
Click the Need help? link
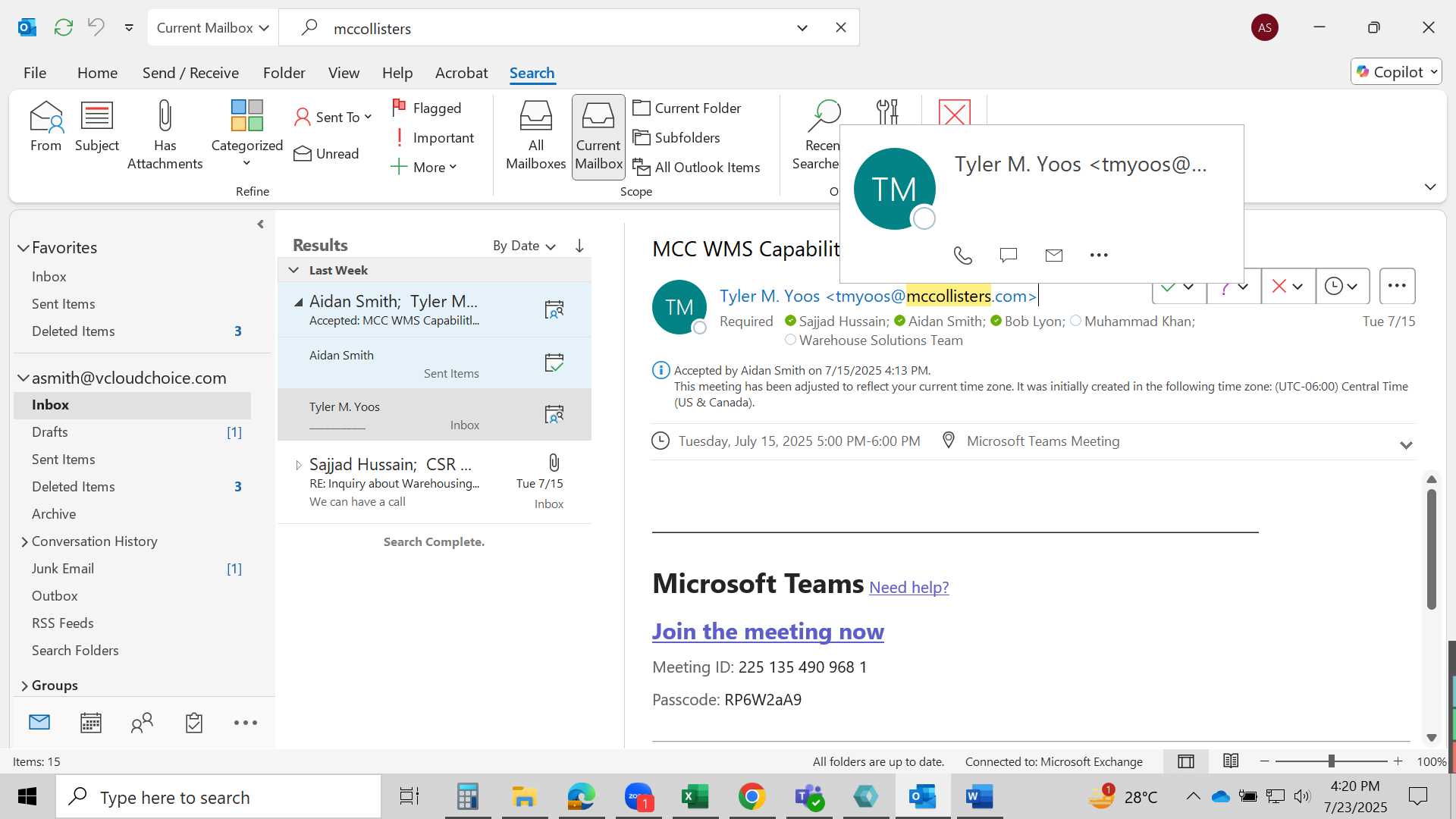point(908,587)
